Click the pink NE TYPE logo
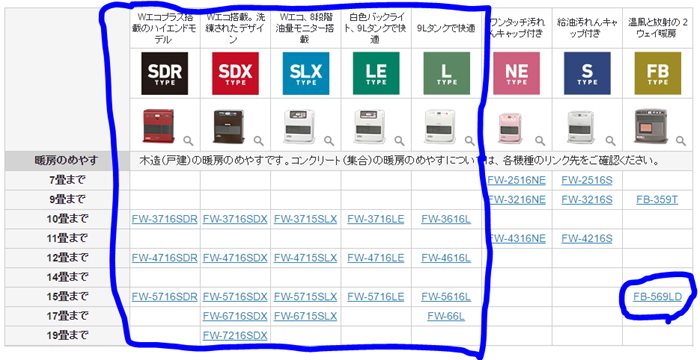700x360 pixels. (517, 73)
